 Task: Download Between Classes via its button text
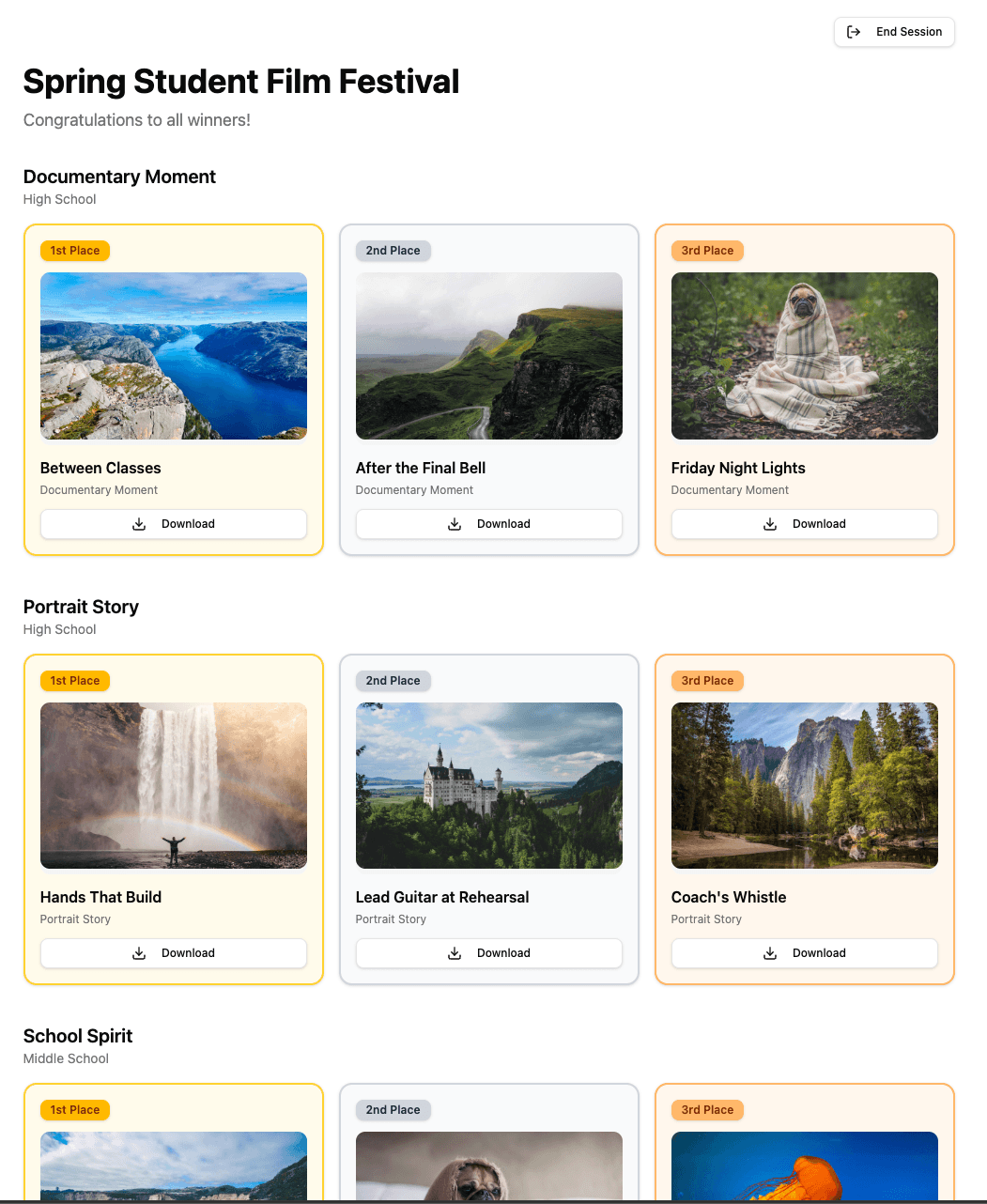click(188, 524)
